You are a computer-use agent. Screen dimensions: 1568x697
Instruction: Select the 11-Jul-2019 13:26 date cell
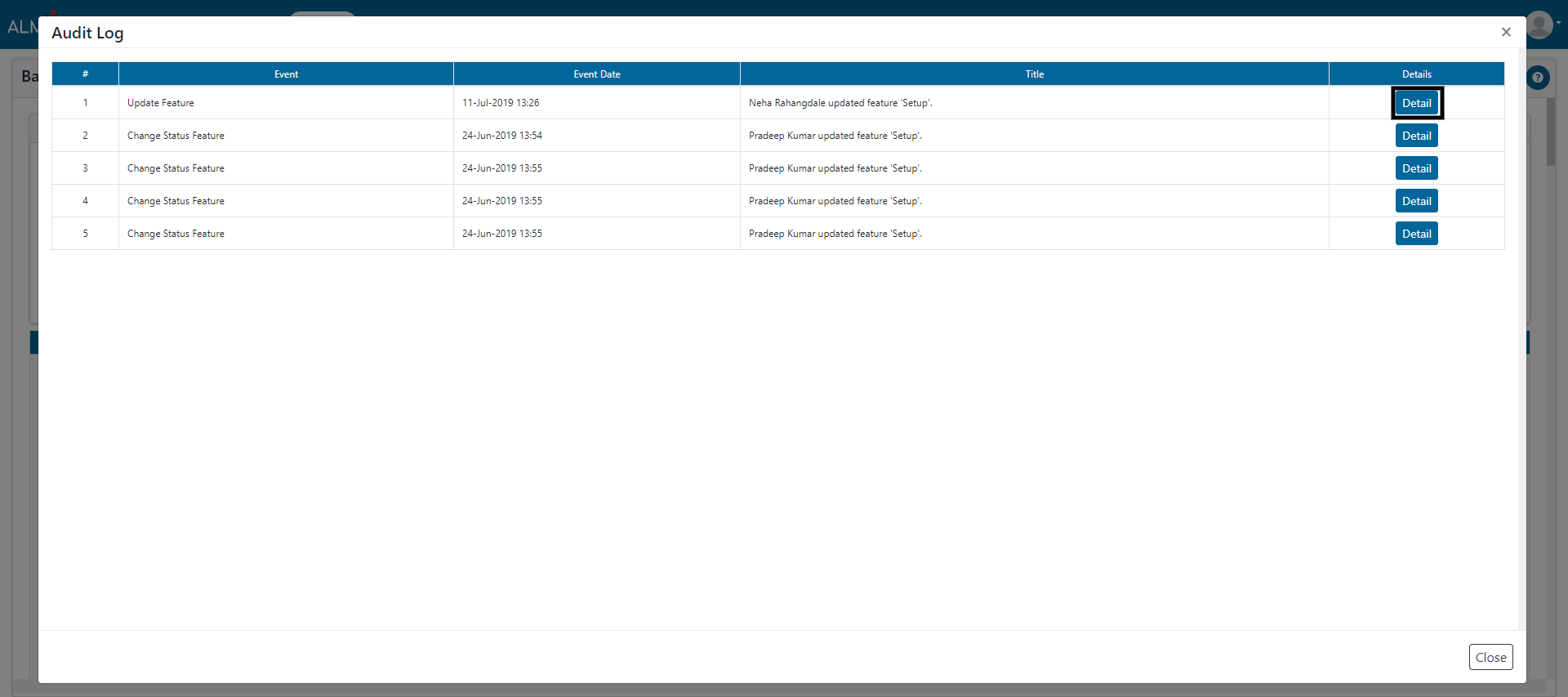point(501,103)
